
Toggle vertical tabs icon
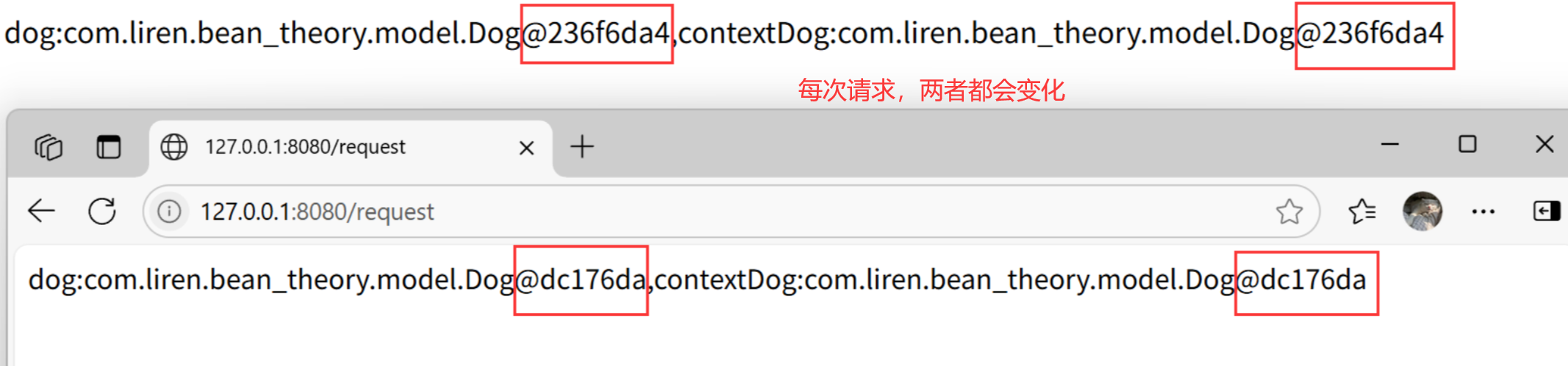point(109,147)
